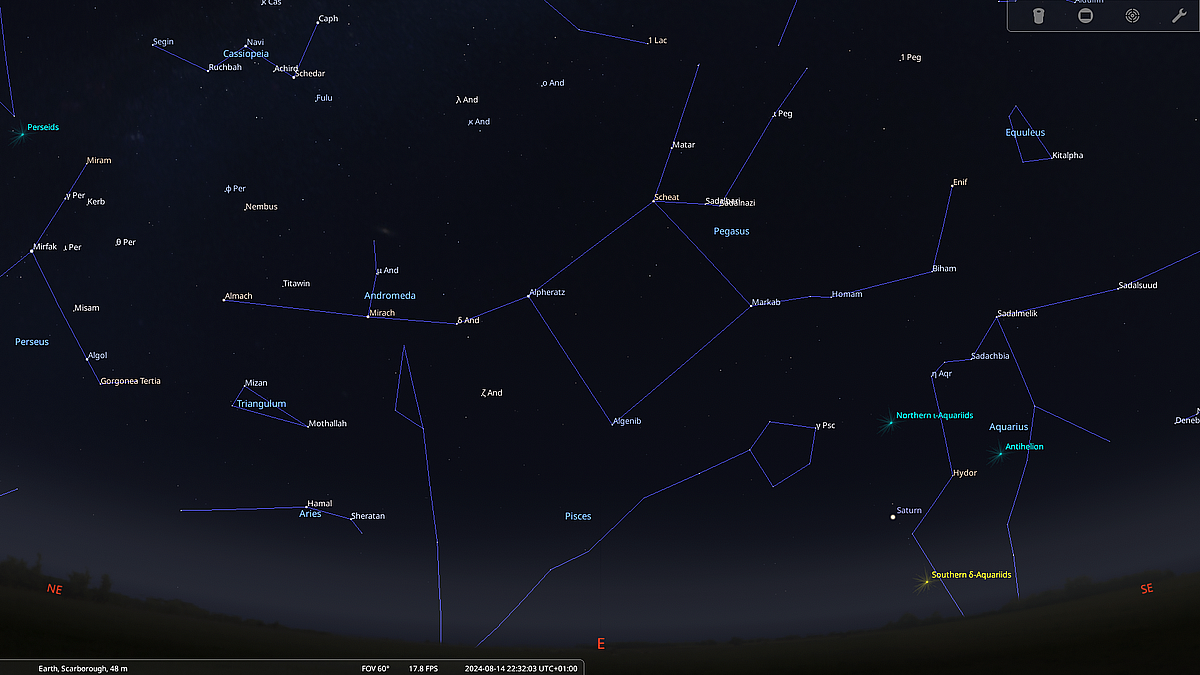Select the star δ And
The width and height of the screenshot is (1200, 675).
click(457, 322)
